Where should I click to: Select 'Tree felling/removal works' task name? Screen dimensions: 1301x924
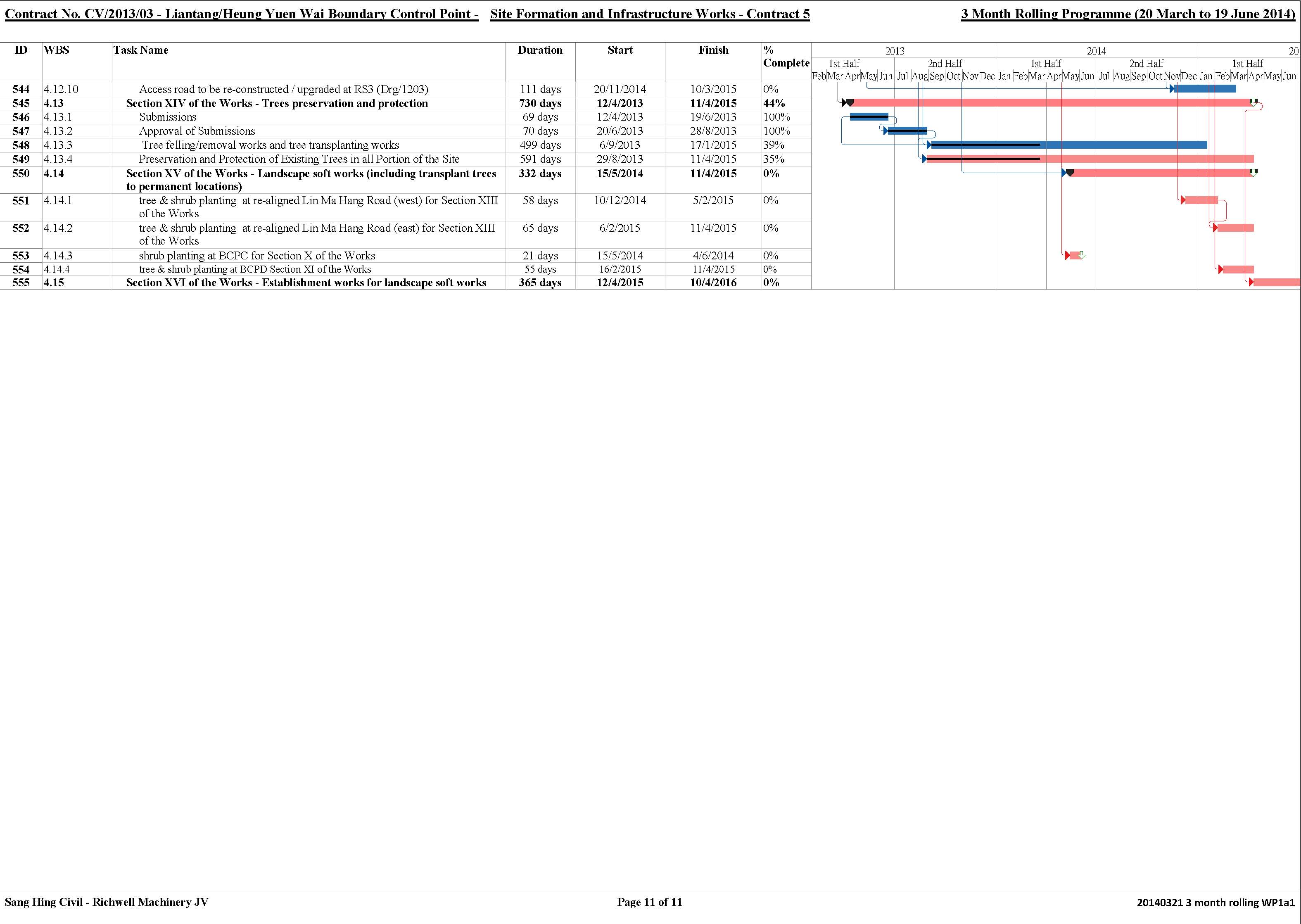point(270,145)
